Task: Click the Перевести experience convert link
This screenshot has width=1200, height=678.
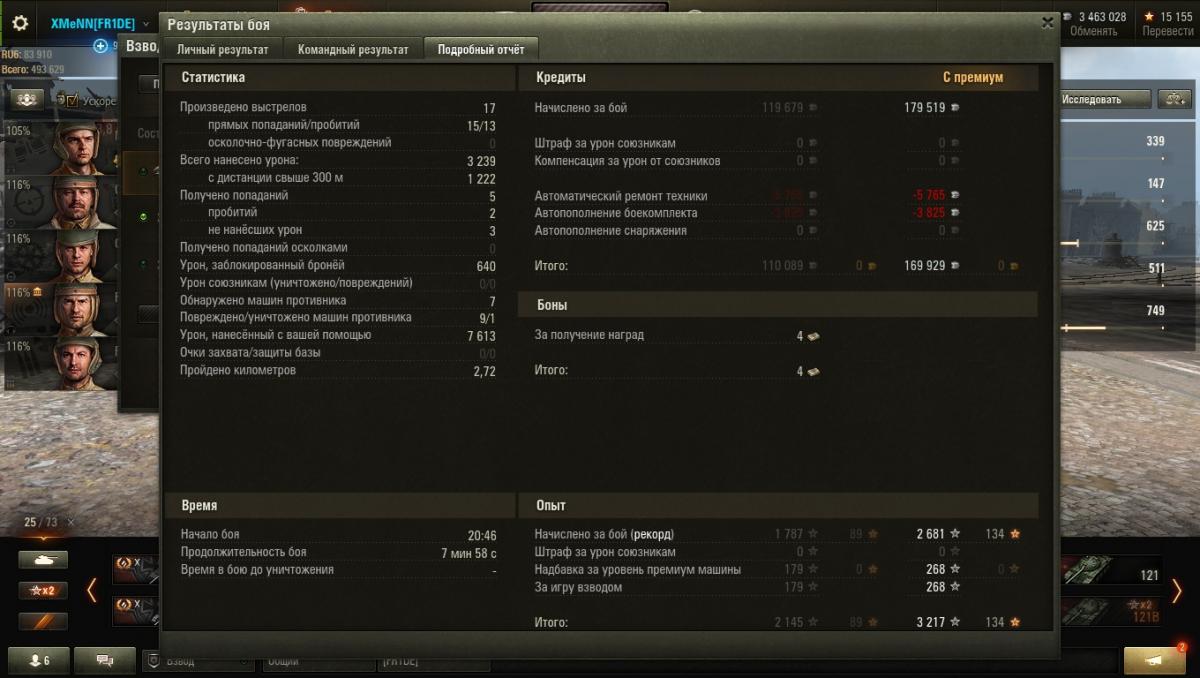Action: 1168,31
